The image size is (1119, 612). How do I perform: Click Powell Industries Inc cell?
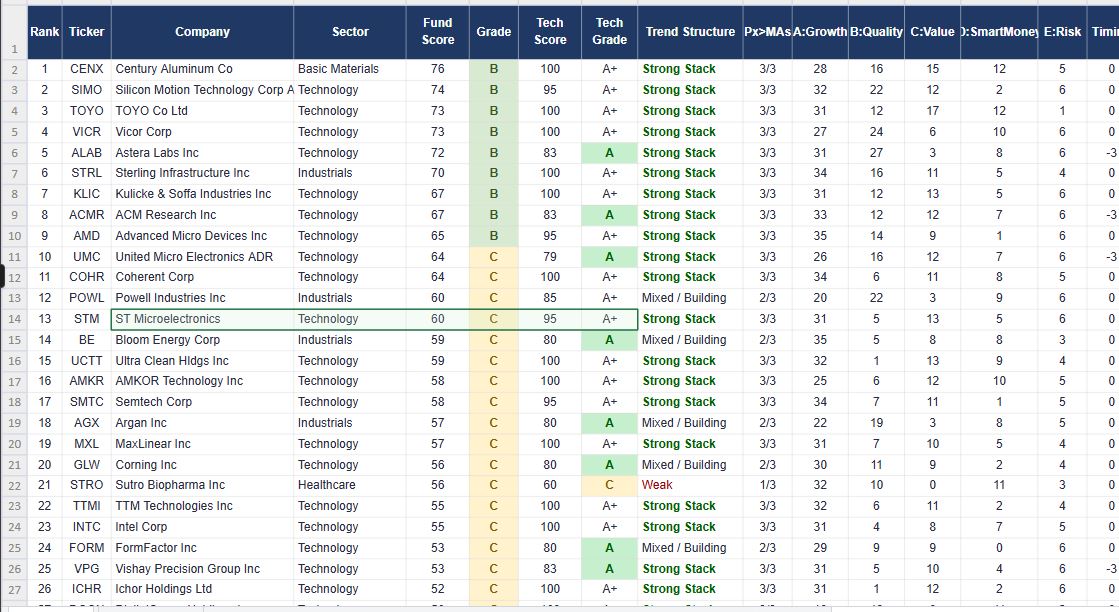click(202, 298)
